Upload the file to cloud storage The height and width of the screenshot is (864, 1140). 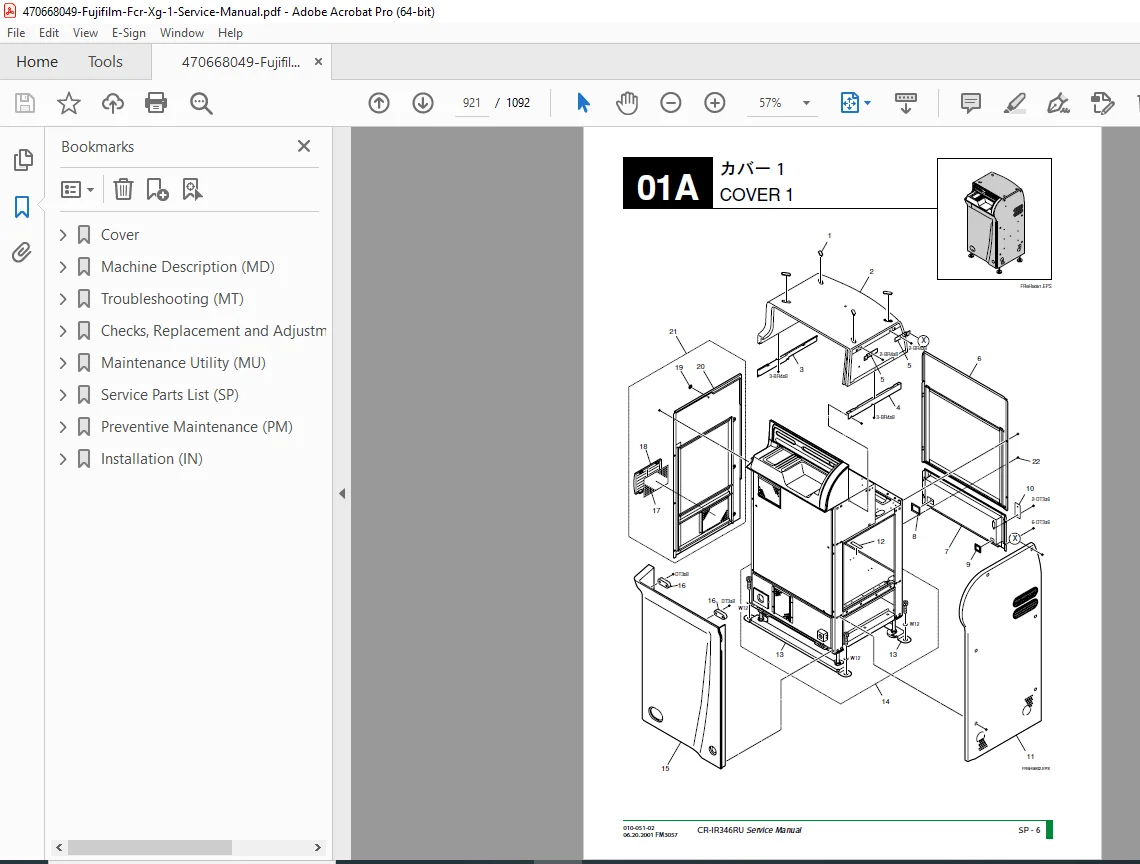[x=113, y=103]
